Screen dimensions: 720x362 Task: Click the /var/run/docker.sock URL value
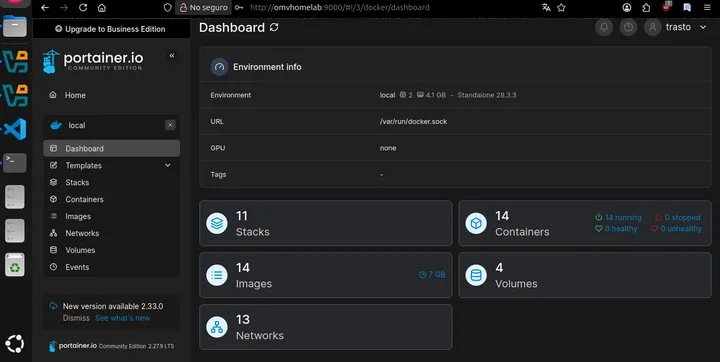tap(413, 122)
